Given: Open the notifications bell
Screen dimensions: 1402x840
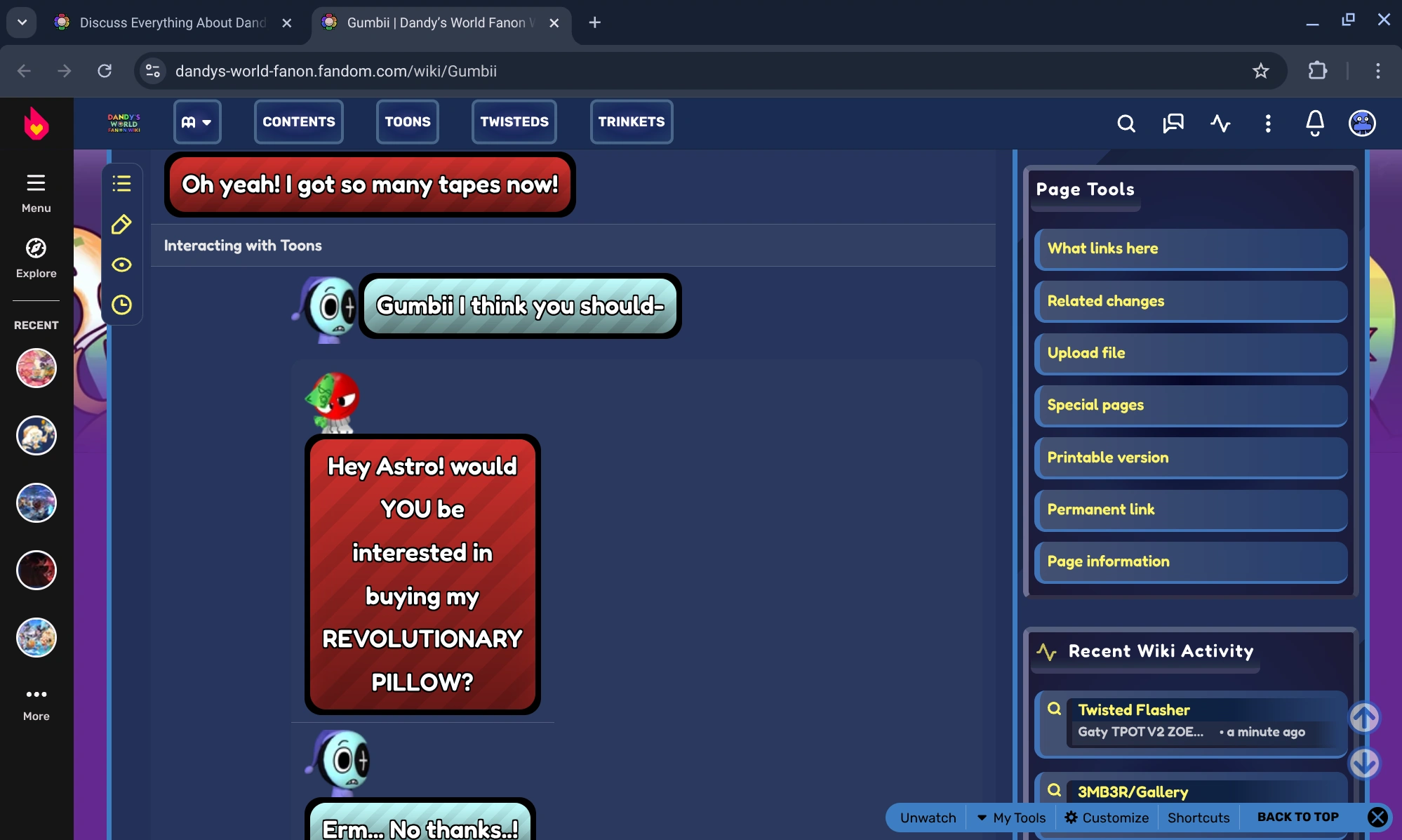Looking at the screenshot, I should 1314,124.
